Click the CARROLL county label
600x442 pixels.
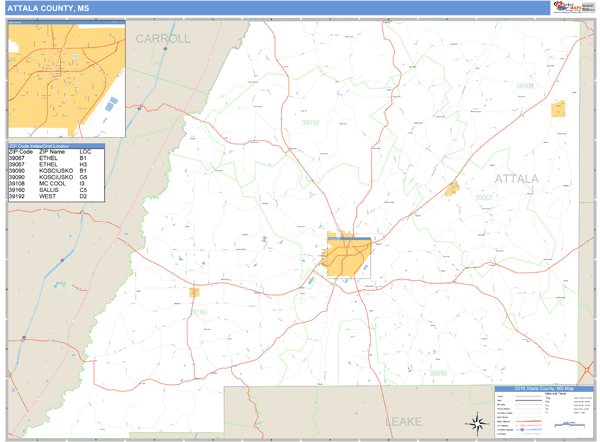click(163, 39)
